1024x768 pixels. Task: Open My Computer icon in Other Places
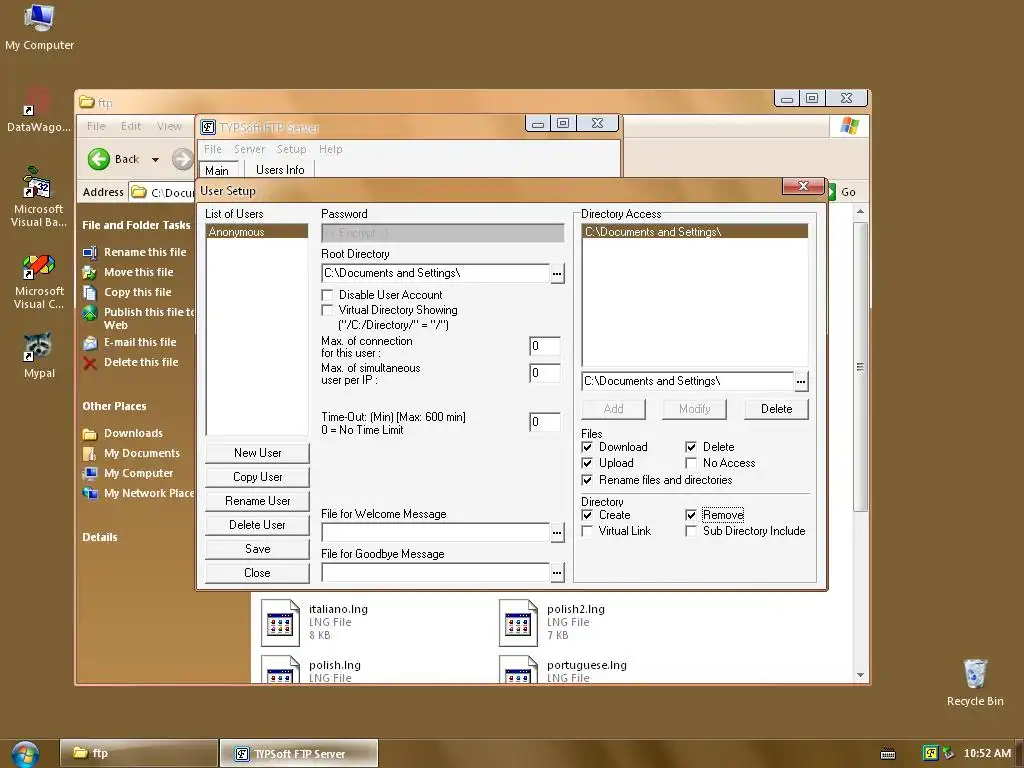(x=89, y=473)
